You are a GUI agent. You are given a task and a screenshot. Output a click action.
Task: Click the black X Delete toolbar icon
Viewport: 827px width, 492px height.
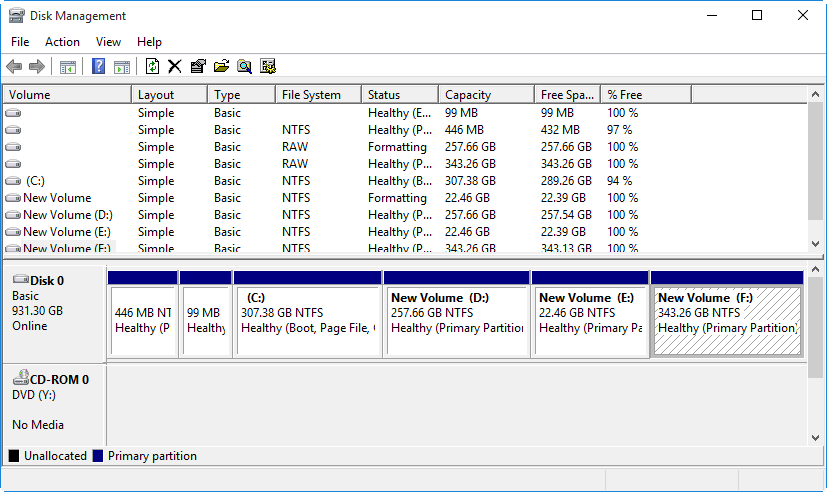174,67
